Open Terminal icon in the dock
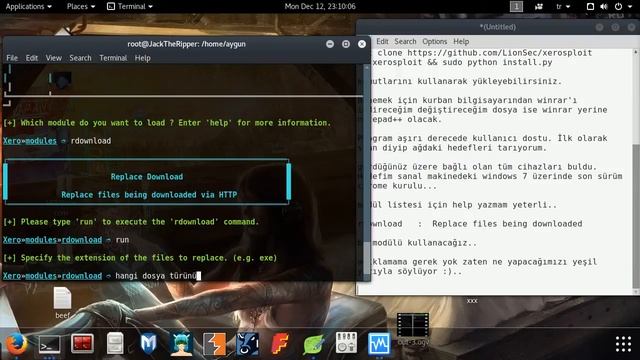The width and height of the screenshot is (640, 360). pyautogui.click(x=49, y=344)
